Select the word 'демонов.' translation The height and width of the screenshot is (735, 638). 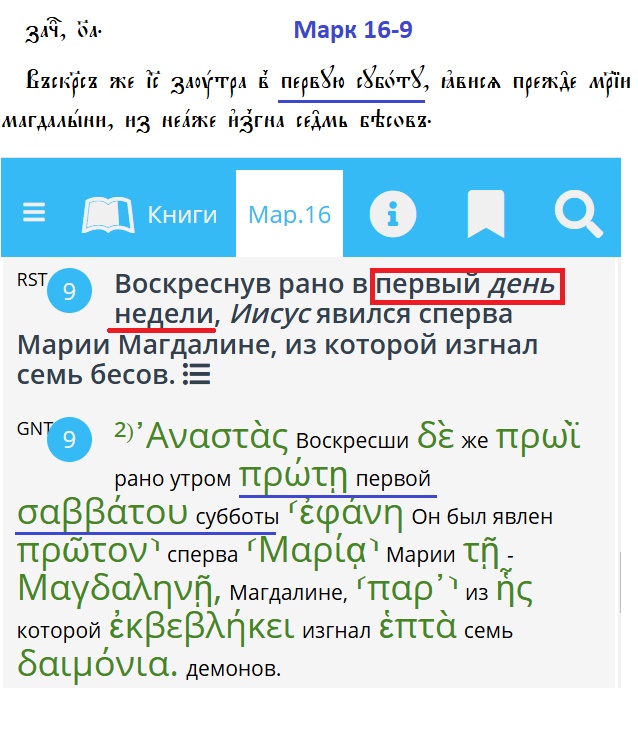pos(233,668)
